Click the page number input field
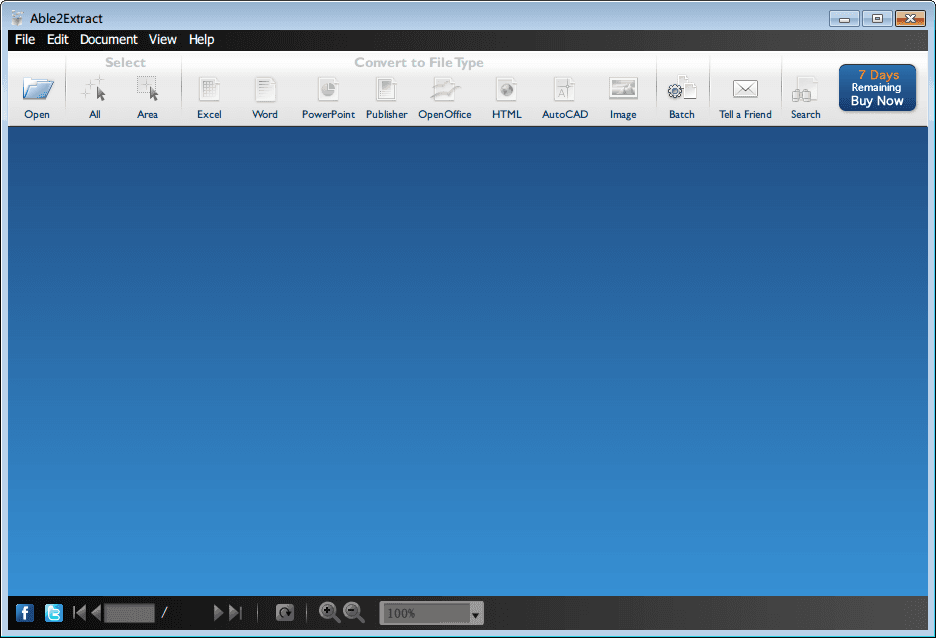Image resolution: width=936 pixels, height=638 pixels. [130, 613]
